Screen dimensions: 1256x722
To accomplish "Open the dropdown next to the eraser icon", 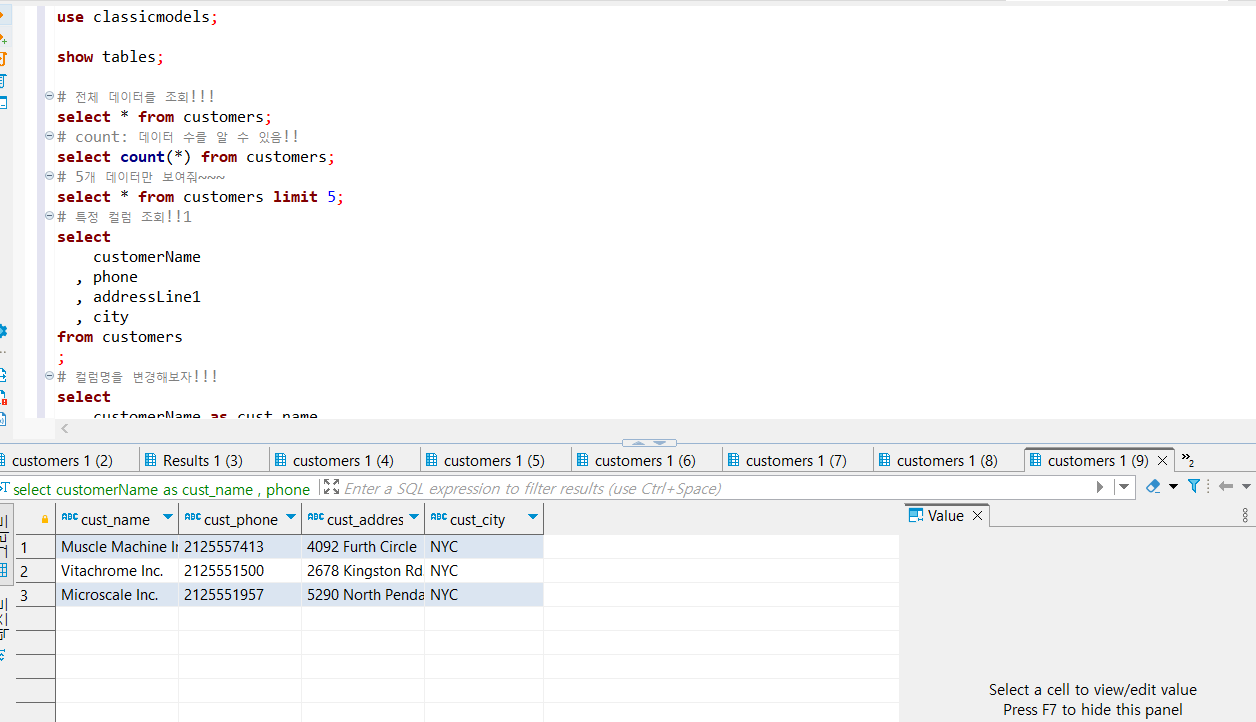I will (1173, 487).
